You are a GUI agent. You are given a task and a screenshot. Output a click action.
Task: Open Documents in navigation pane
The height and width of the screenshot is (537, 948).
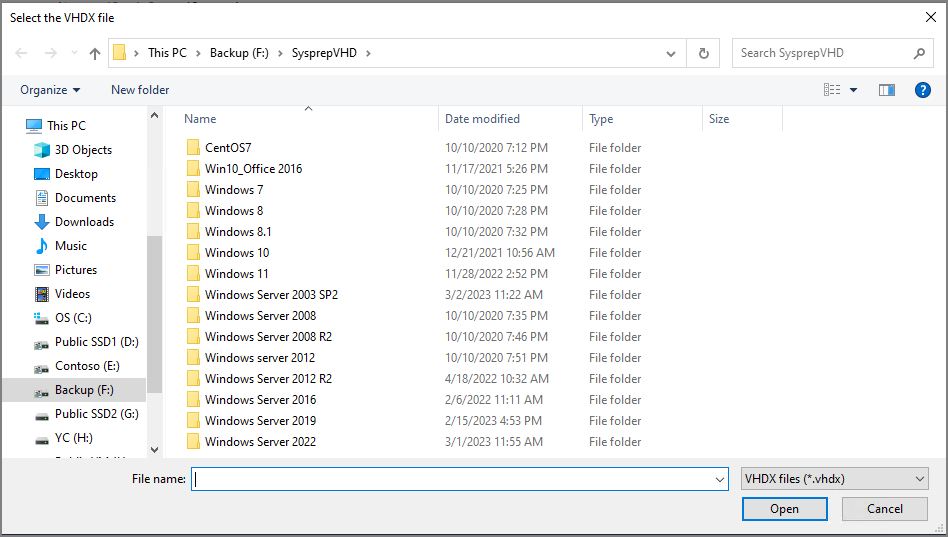click(85, 198)
